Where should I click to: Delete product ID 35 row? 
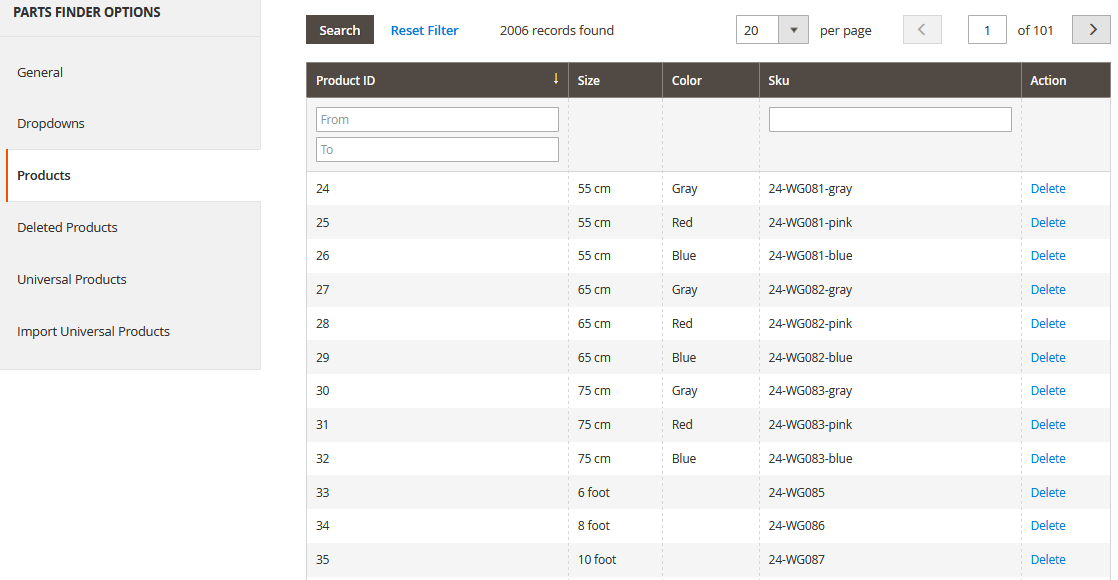point(1048,559)
